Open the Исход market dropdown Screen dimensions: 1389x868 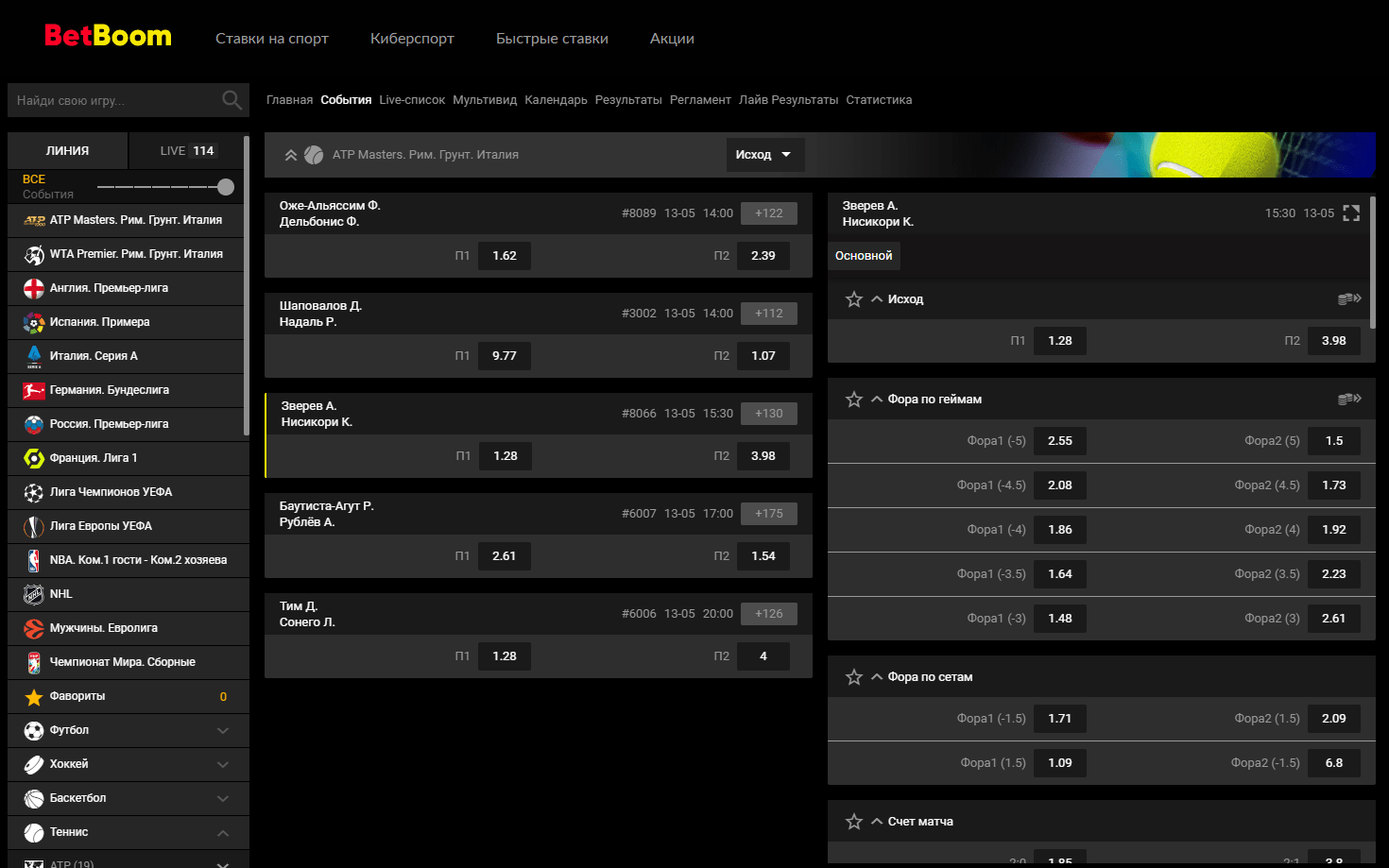click(765, 155)
